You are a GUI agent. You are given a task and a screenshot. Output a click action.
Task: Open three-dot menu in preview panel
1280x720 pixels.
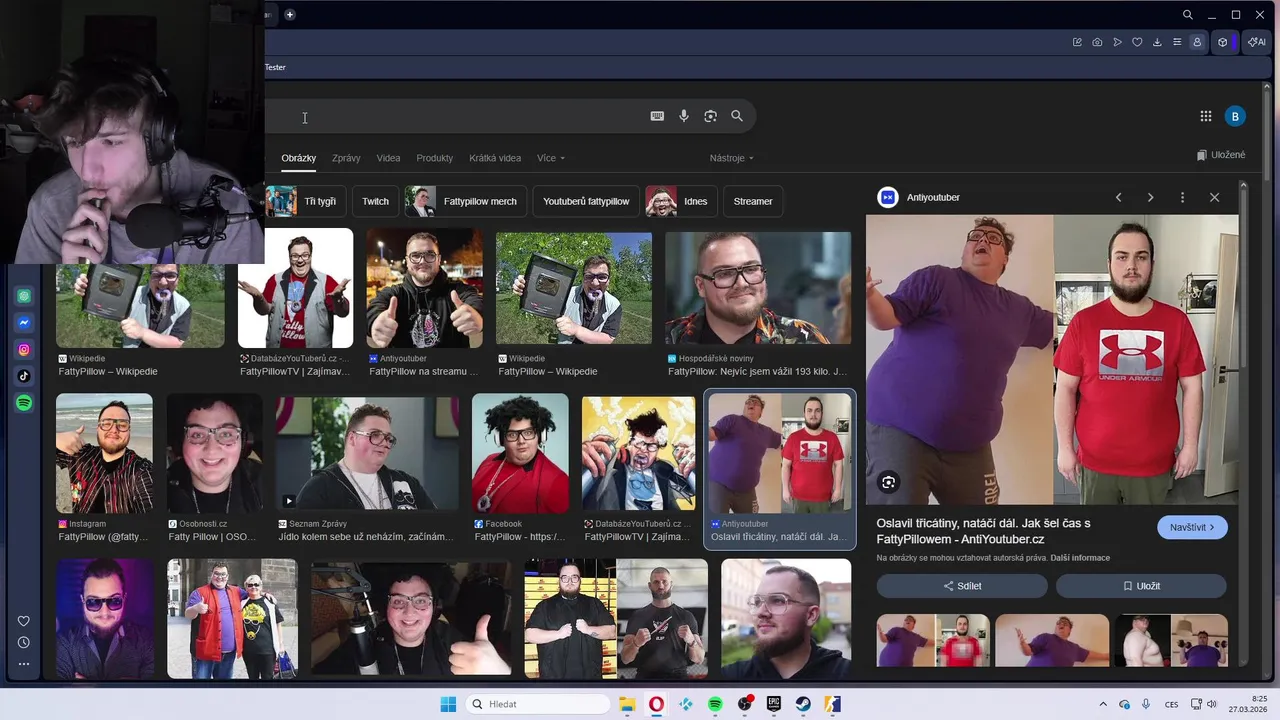click(1182, 197)
